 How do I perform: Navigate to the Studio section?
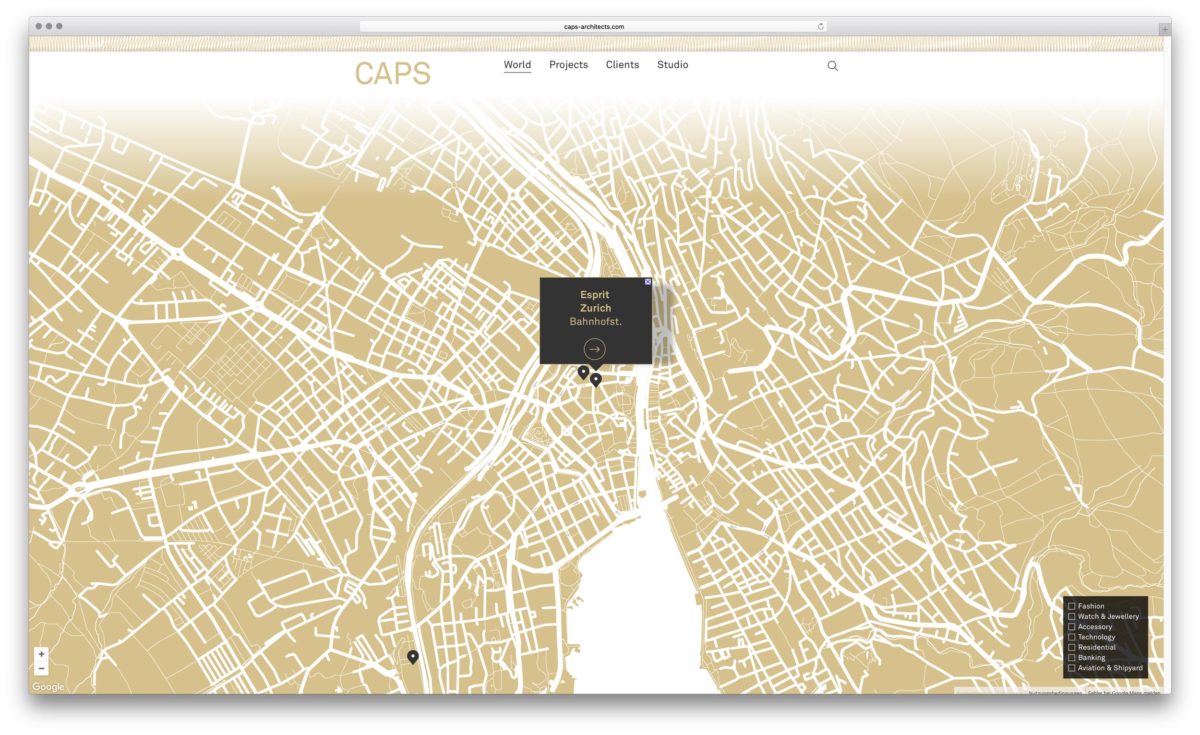pyautogui.click(x=672, y=65)
